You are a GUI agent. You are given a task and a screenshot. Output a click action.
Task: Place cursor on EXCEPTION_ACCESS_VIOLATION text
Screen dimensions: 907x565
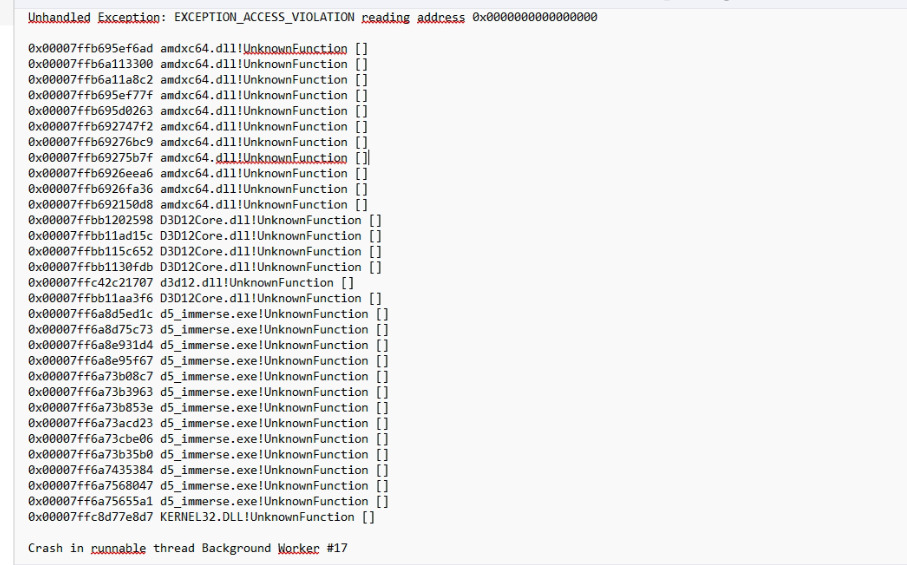tap(264, 17)
